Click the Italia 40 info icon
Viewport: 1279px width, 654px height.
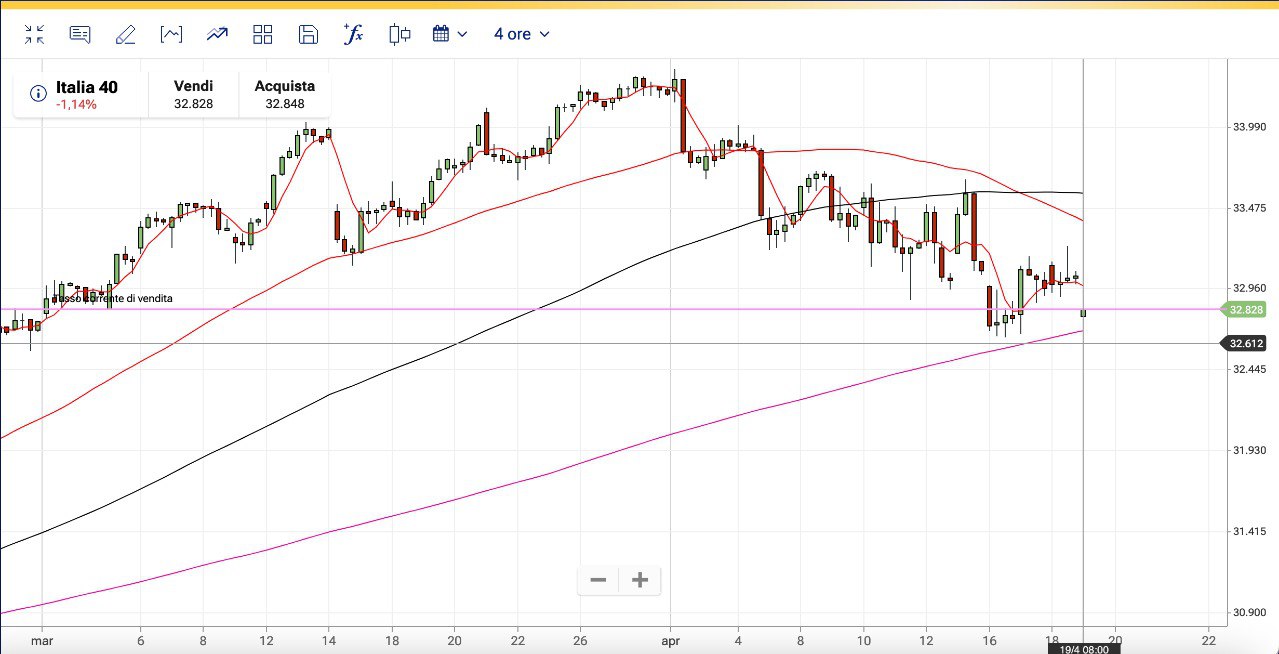(38, 93)
